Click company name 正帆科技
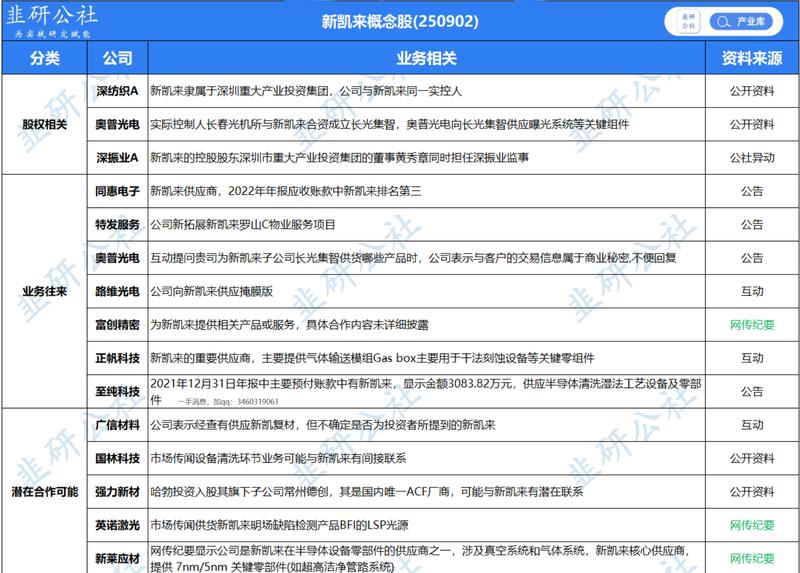 coord(117,358)
